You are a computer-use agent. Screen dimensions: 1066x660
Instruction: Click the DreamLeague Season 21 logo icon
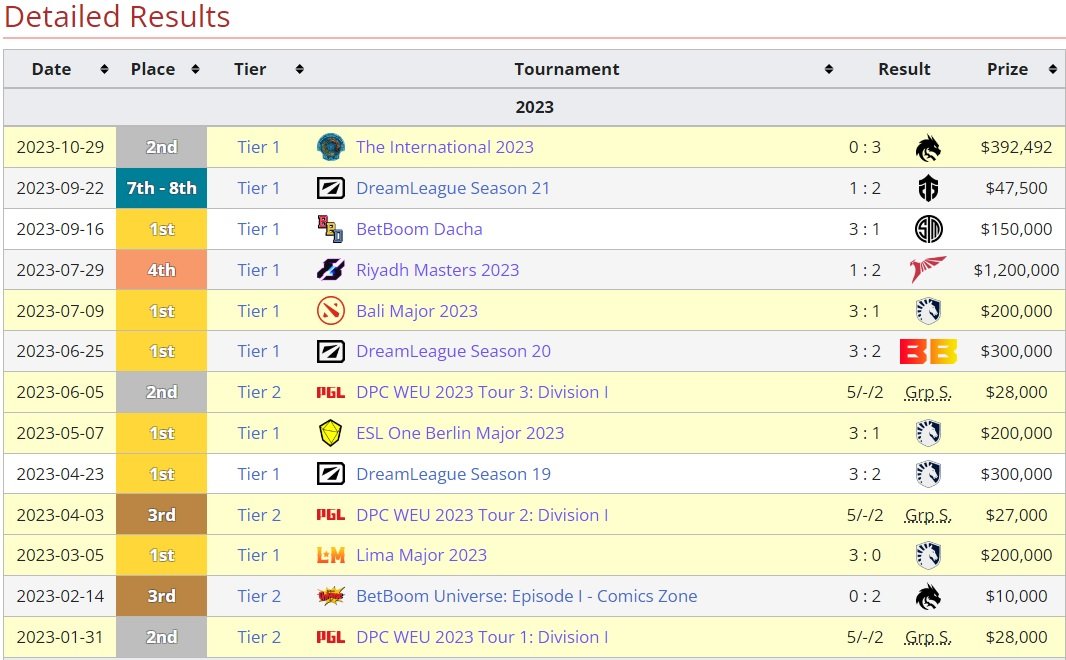(x=331, y=188)
